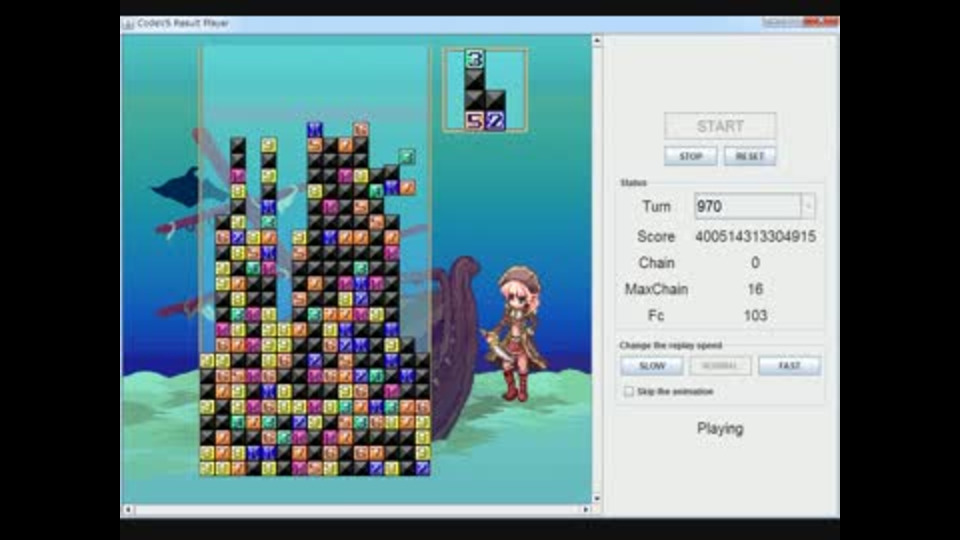The height and width of the screenshot is (540, 960).
Task: Click the Java icon in the title bar
Action: [x=129, y=23]
